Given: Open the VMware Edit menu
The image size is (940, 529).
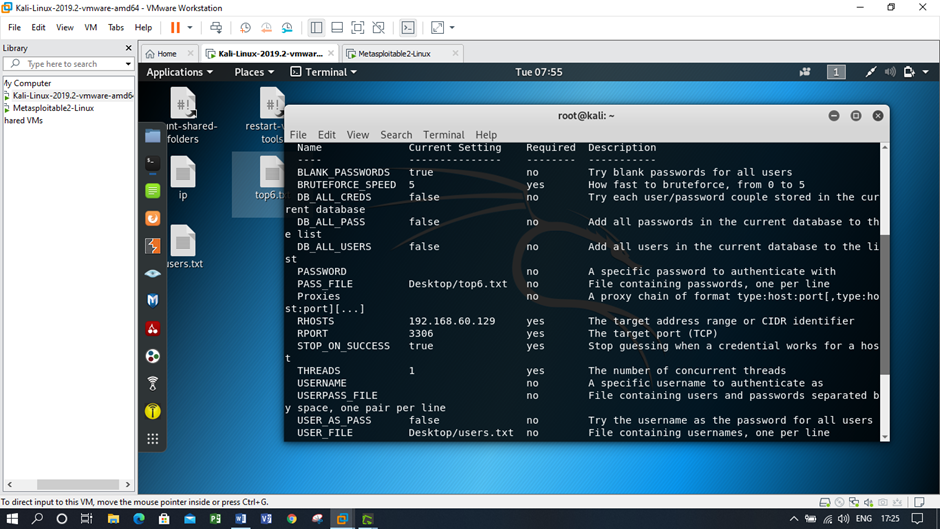Looking at the screenshot, I should 38,28.
